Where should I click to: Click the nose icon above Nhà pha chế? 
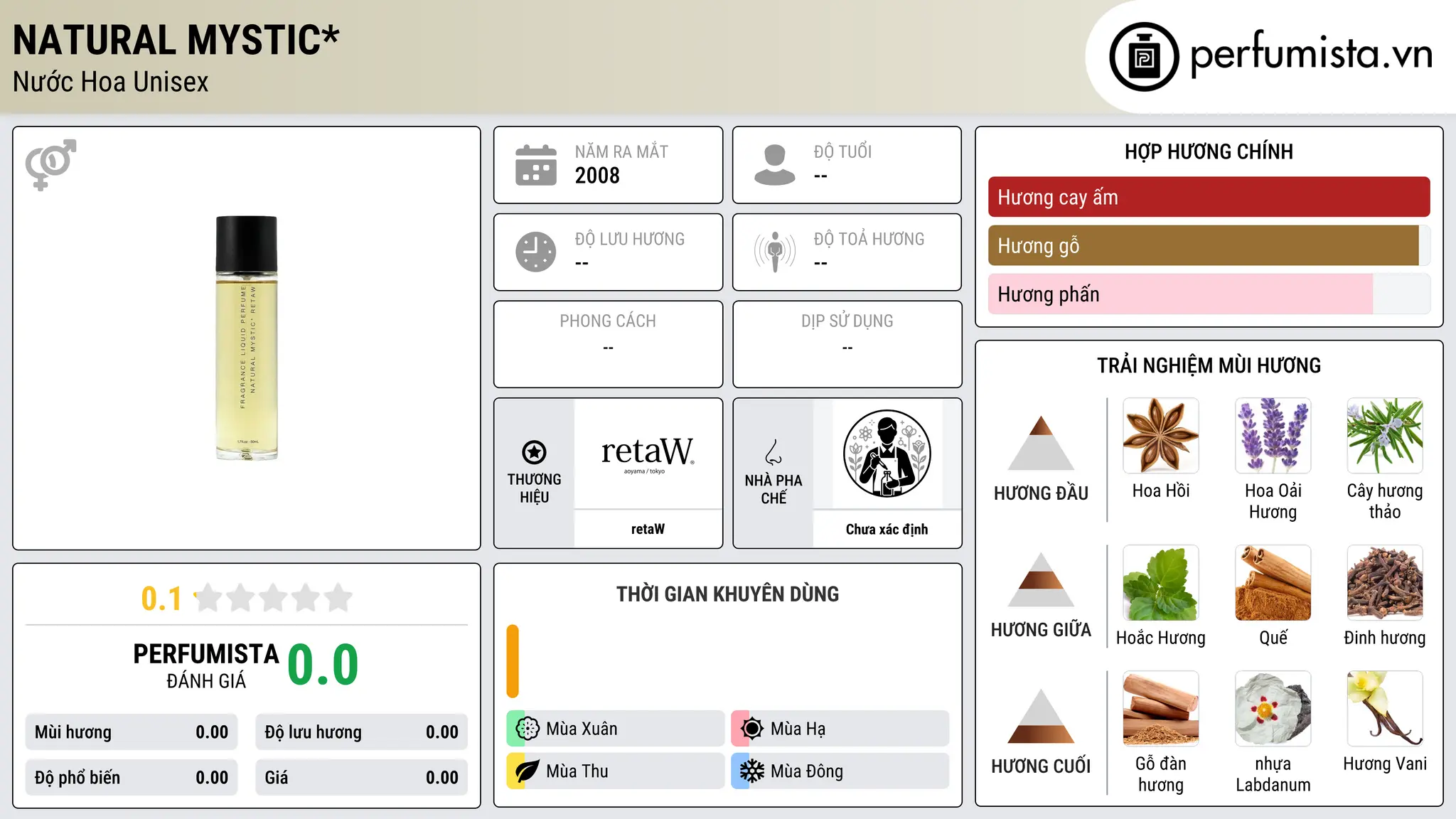[773, 452]
